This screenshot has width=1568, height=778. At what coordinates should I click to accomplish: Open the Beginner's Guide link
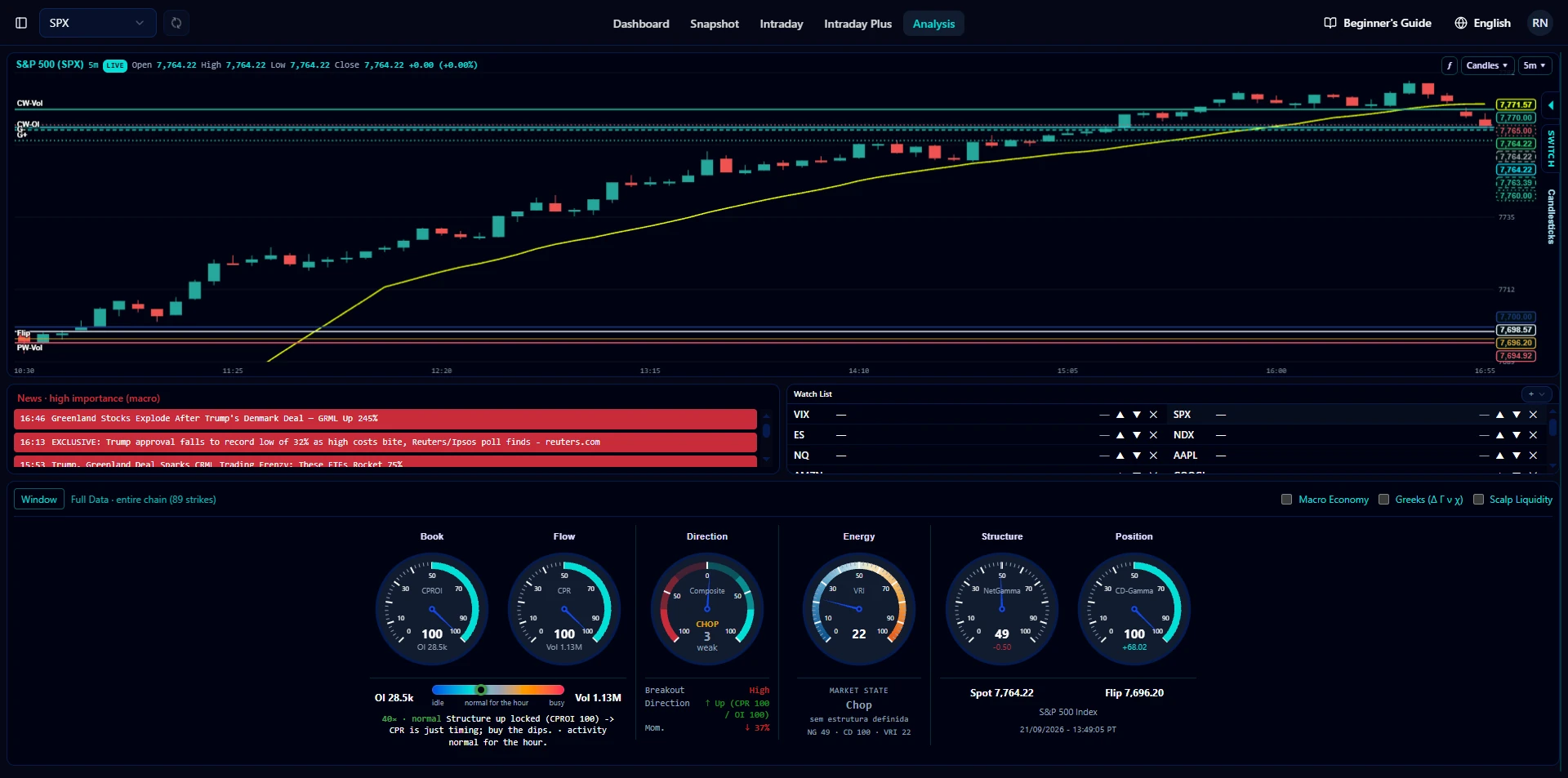(x=1378, y=23)
